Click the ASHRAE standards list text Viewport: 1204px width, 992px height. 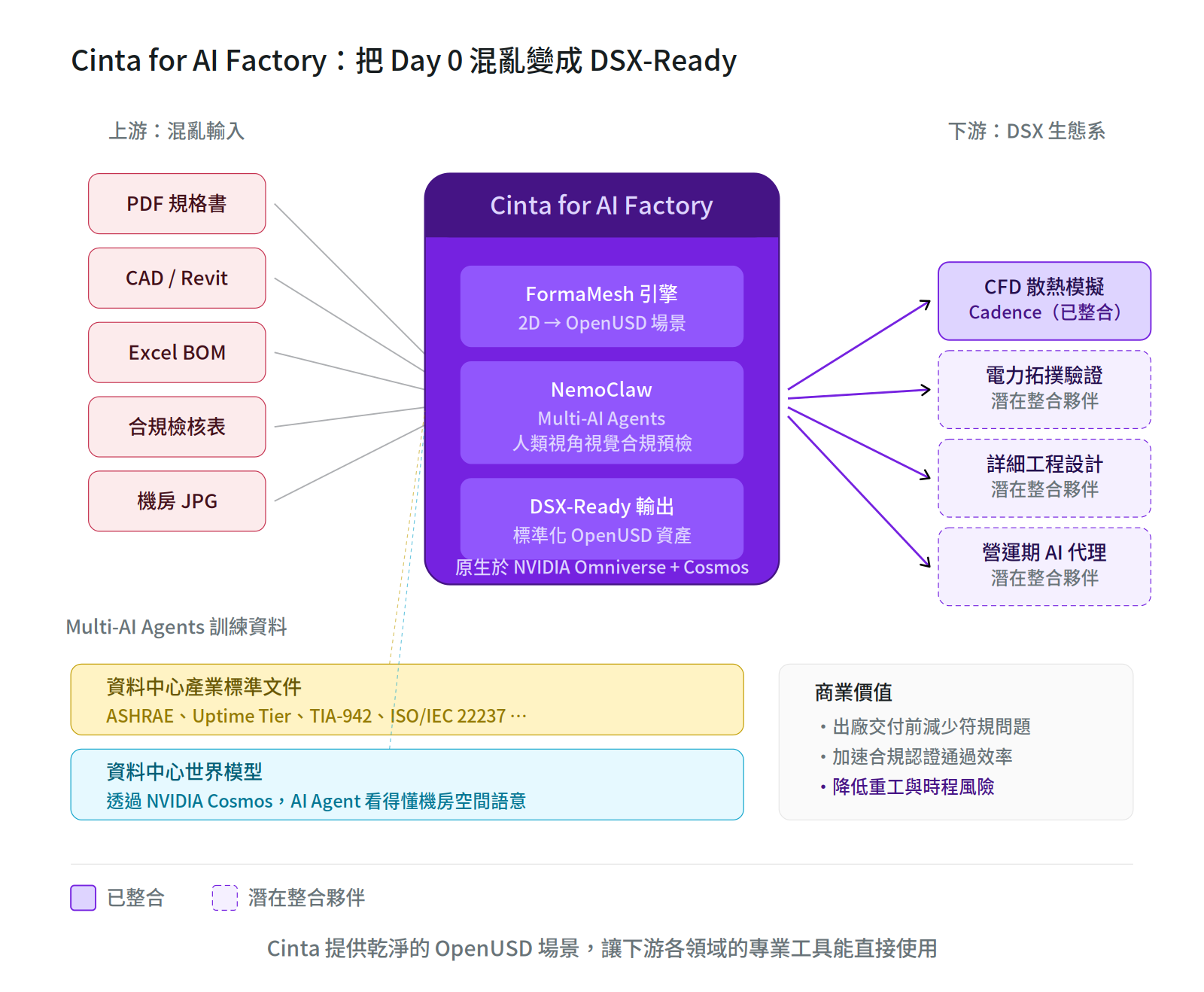tap(316, 716)
